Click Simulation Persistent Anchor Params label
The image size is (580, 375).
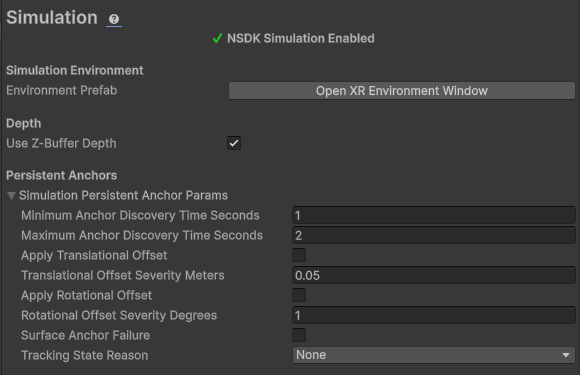(x=124, y=195)
